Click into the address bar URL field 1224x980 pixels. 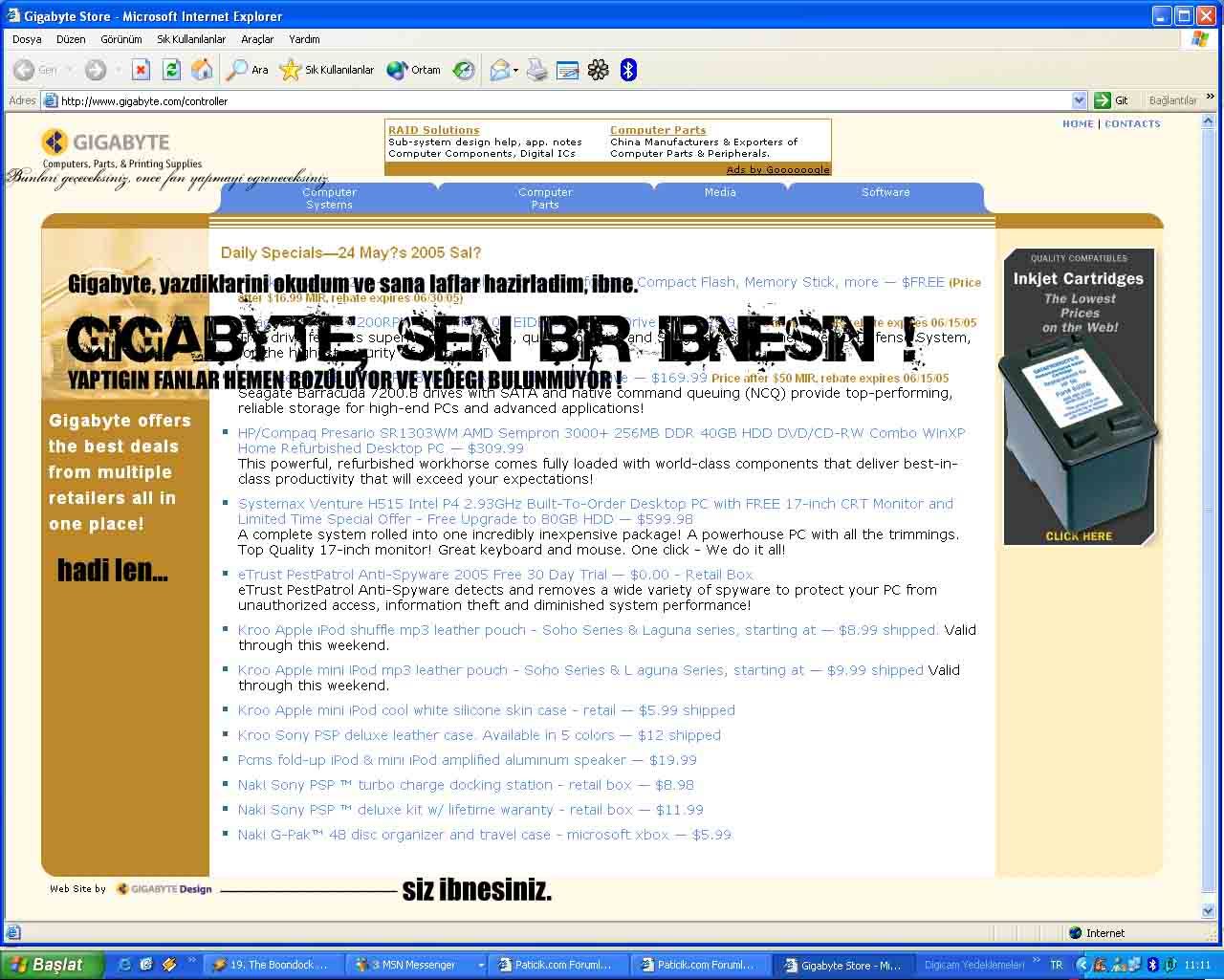pos(564,100)
